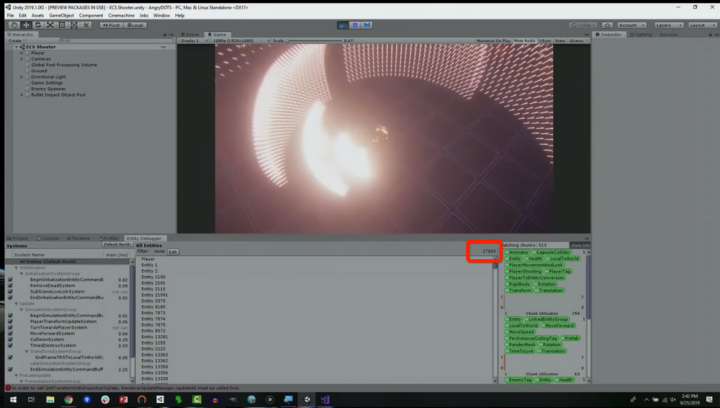Select the Rotate tool

(38, 25)
